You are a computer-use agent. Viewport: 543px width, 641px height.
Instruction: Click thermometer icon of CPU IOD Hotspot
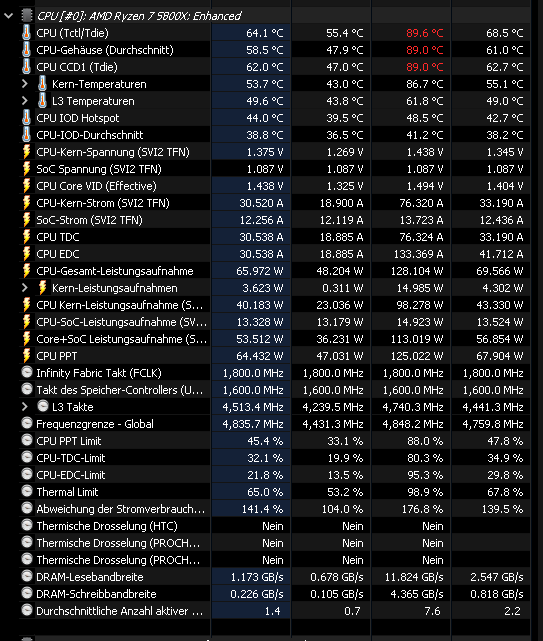[27, 118]
